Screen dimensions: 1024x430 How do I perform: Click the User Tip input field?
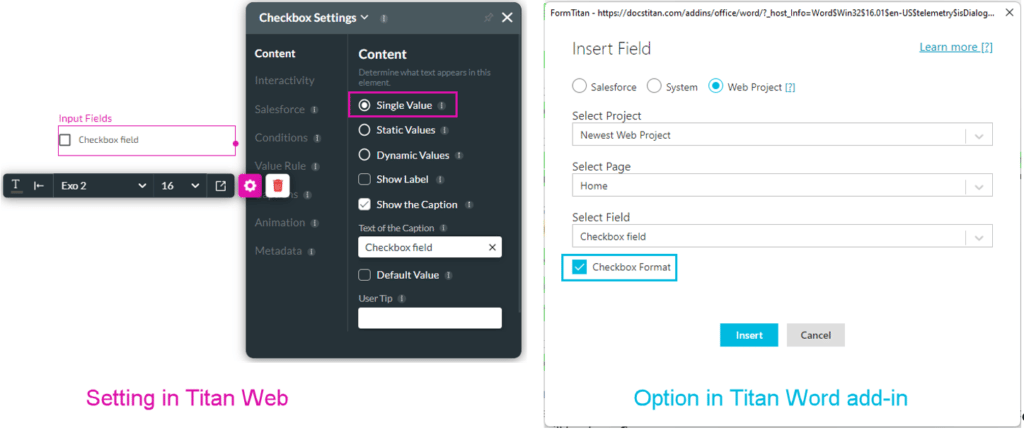(x=430, y=318)
